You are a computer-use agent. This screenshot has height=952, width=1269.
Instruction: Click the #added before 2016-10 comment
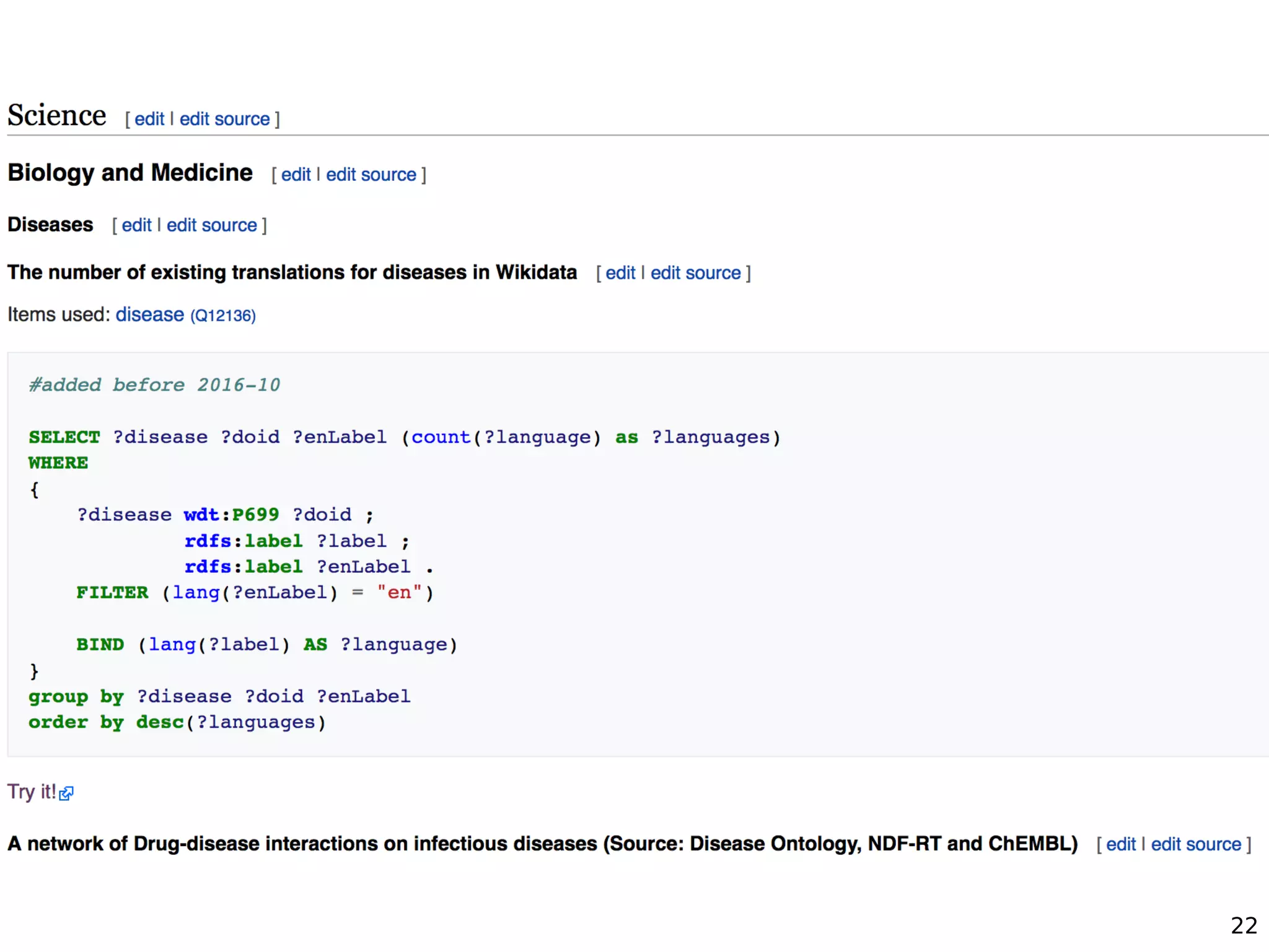pos(154,385)
